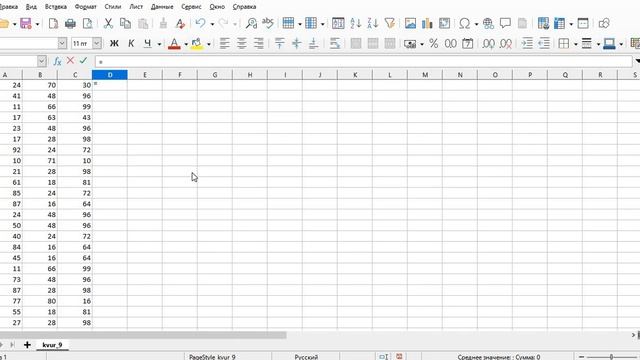Switch to the kvur_9 sheet tab
The image size is (640, 360).
(52, 345)
